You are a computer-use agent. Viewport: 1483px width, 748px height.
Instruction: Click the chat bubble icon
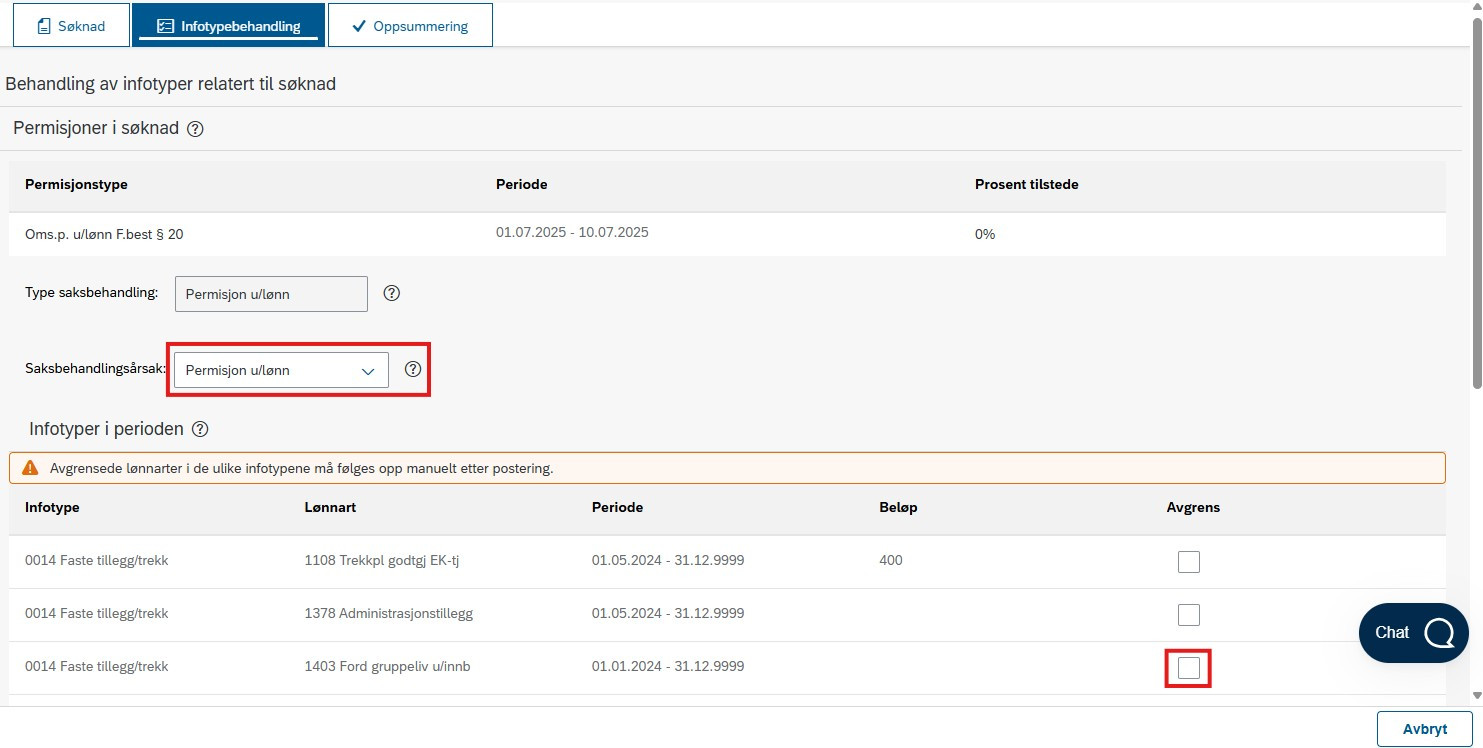pyautogui.click(x=1440, y=632)
